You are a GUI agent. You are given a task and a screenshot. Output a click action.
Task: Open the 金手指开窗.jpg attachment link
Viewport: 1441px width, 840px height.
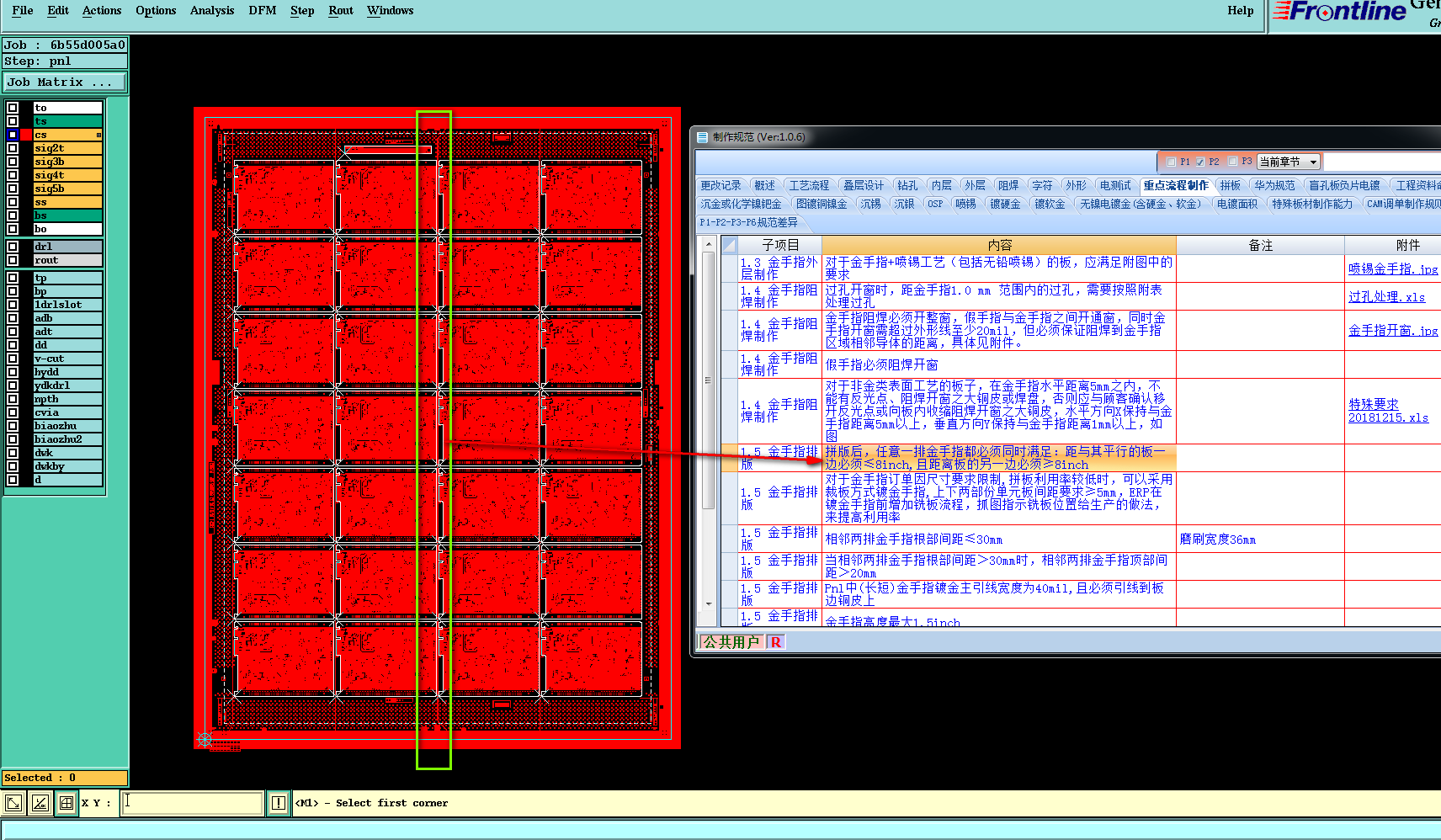pyautogui.click(x=1393, y=331)
